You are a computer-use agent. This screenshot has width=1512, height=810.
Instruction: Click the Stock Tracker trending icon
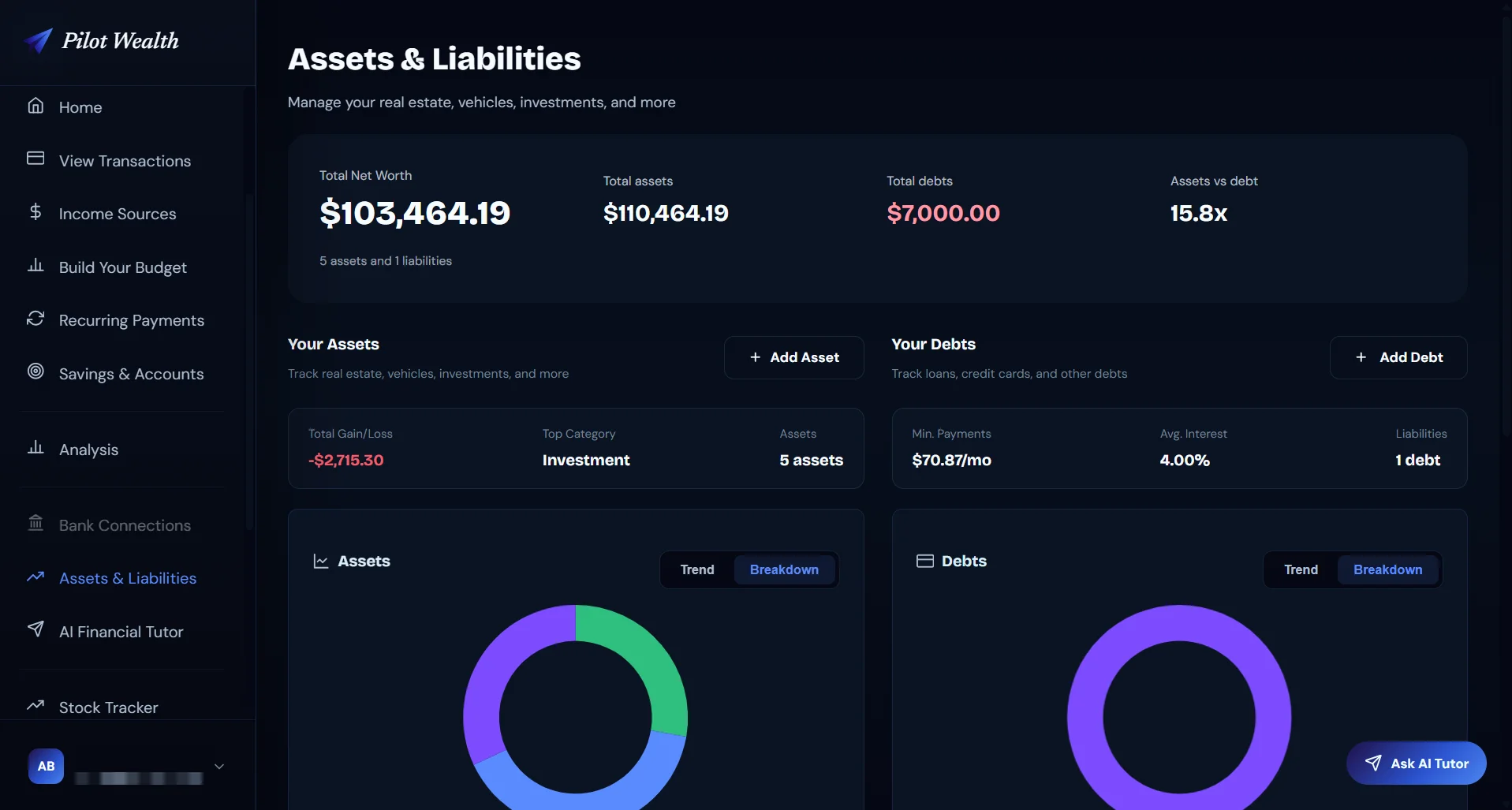[x=35, y=705]
